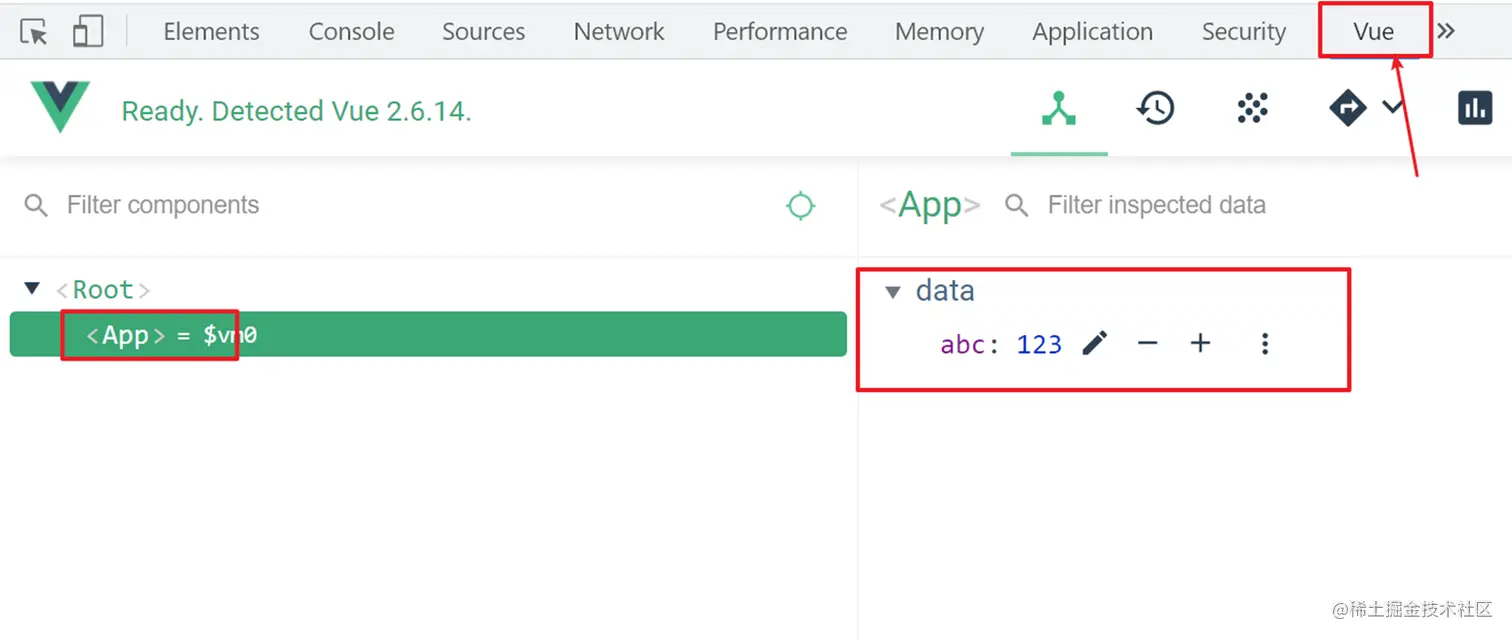Click the abc value 123
This screenshot has width=1512, height=639.
(x=1039, y=345)
